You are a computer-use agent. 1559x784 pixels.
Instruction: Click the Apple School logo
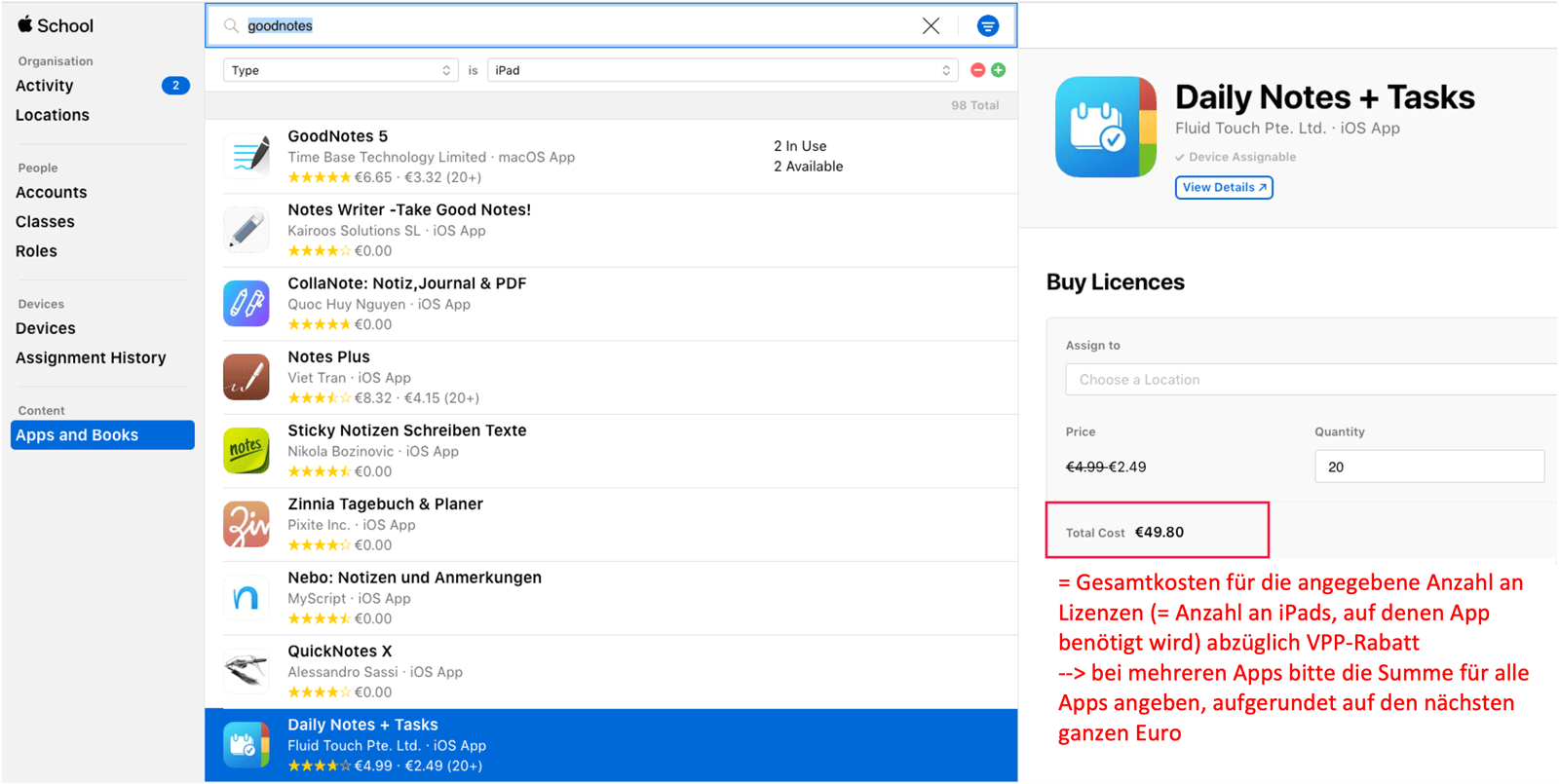point(56,25)
